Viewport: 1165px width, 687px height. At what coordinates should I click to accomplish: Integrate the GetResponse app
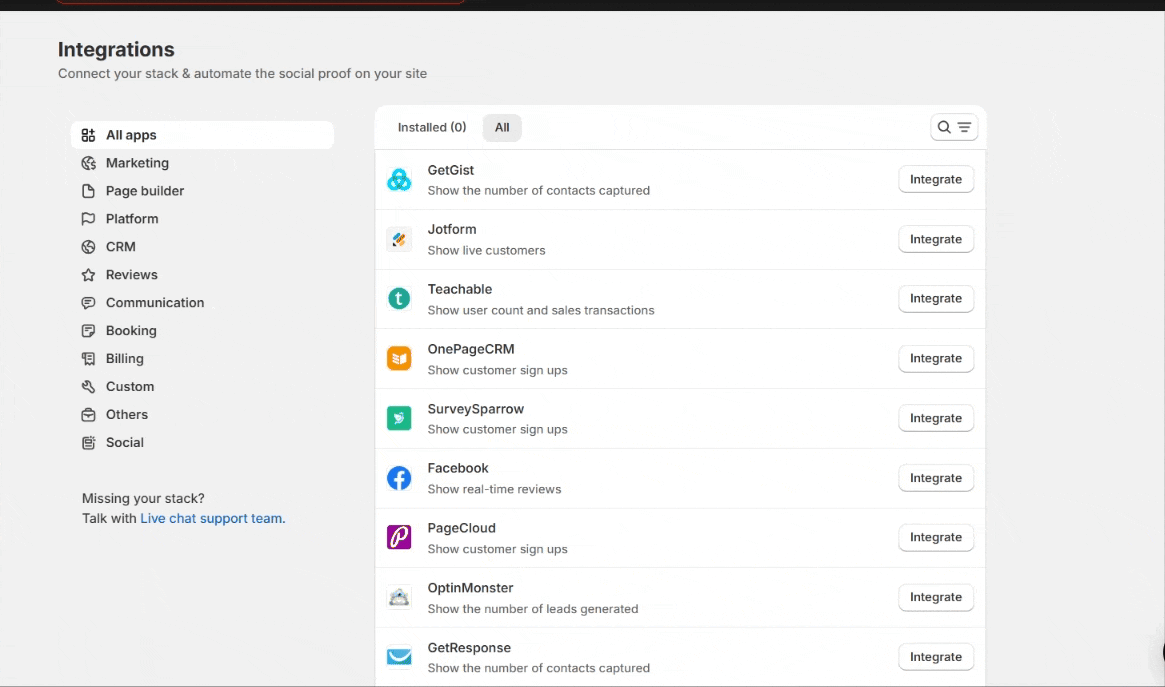935,657
